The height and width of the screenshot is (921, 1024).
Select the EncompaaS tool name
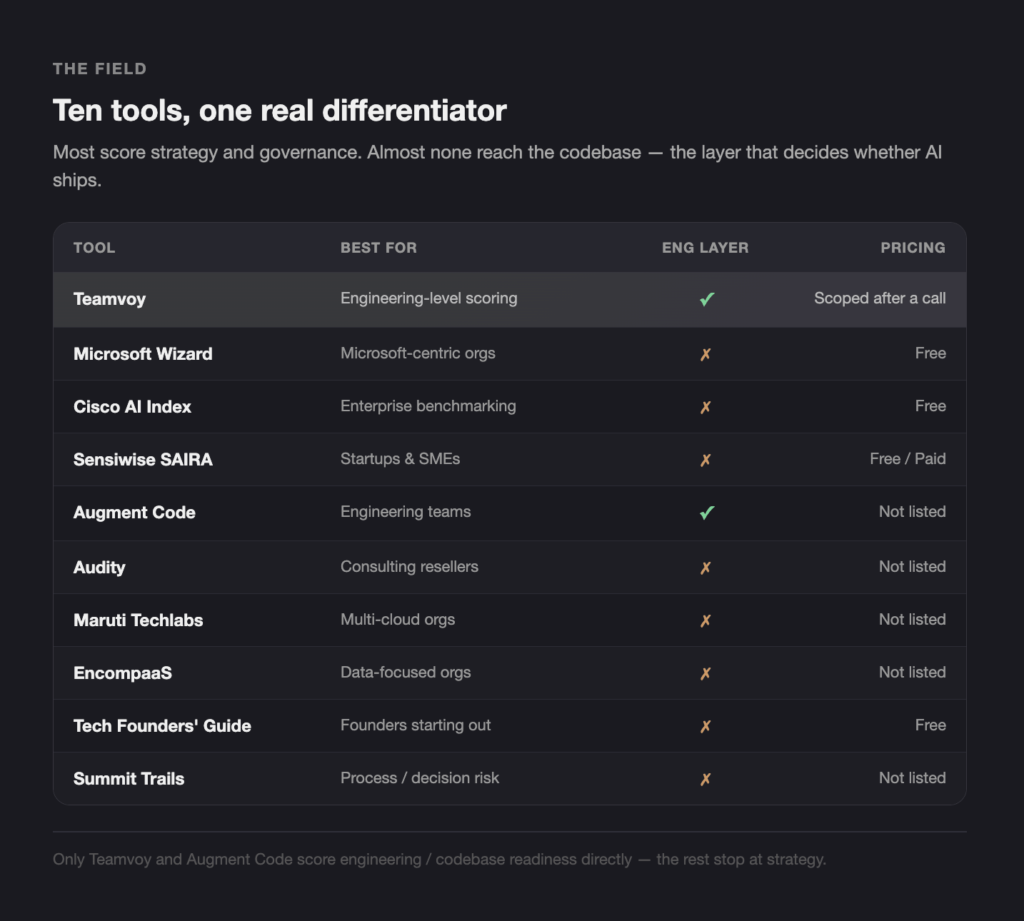click(122, 673)
